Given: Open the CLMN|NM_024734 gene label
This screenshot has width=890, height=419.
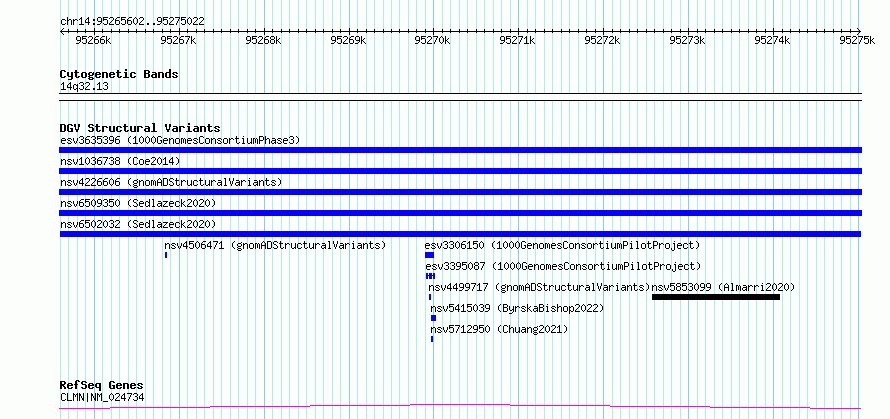Looking at the screenshot, I should (102, 397).
